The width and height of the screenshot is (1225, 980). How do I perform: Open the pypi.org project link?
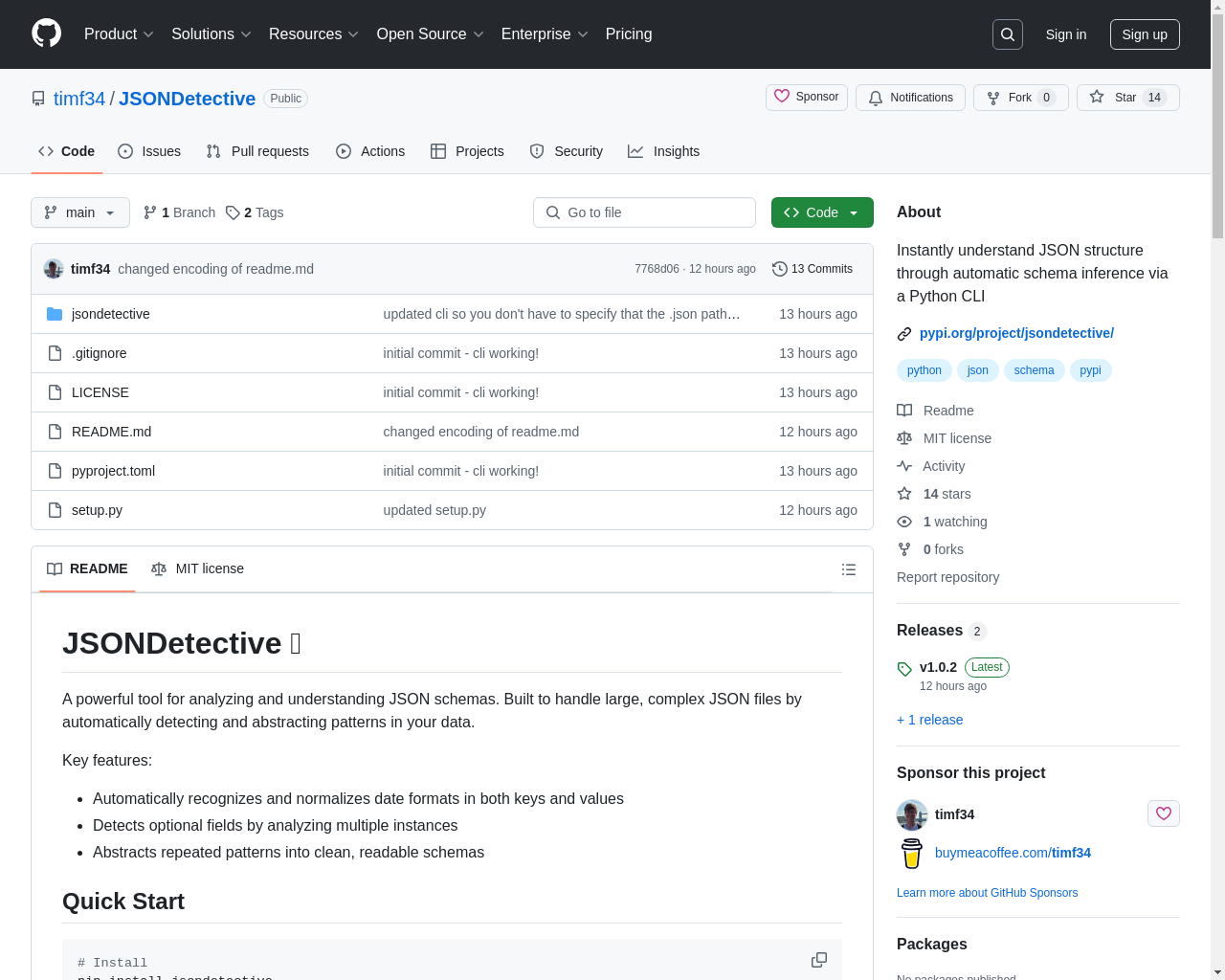point(1016,333)
